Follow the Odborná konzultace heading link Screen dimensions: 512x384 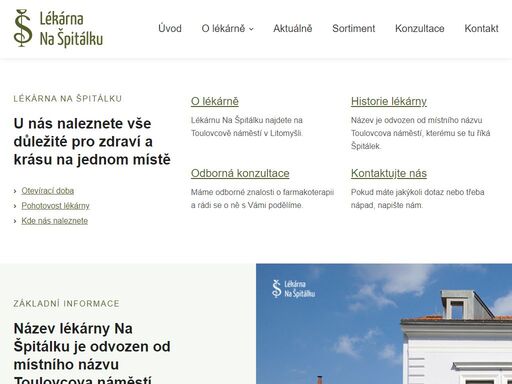pos(240,173)
